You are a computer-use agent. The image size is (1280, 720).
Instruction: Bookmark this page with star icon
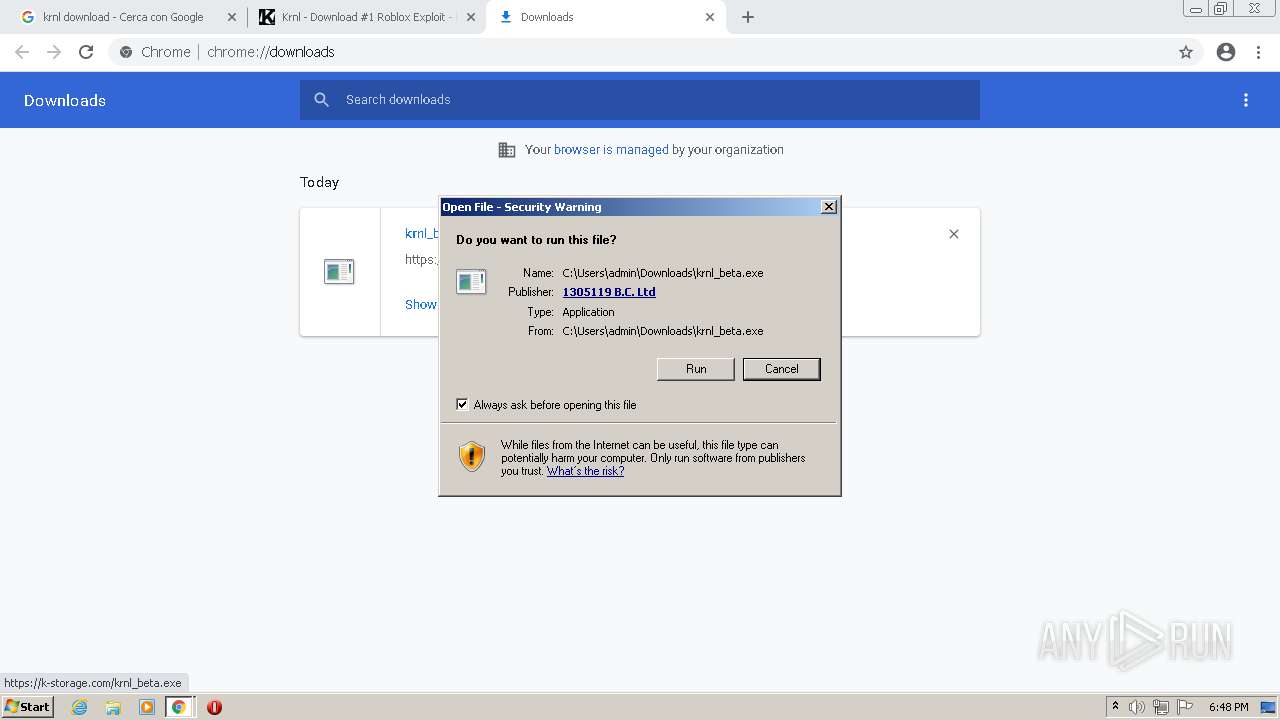click(1186, 52)
